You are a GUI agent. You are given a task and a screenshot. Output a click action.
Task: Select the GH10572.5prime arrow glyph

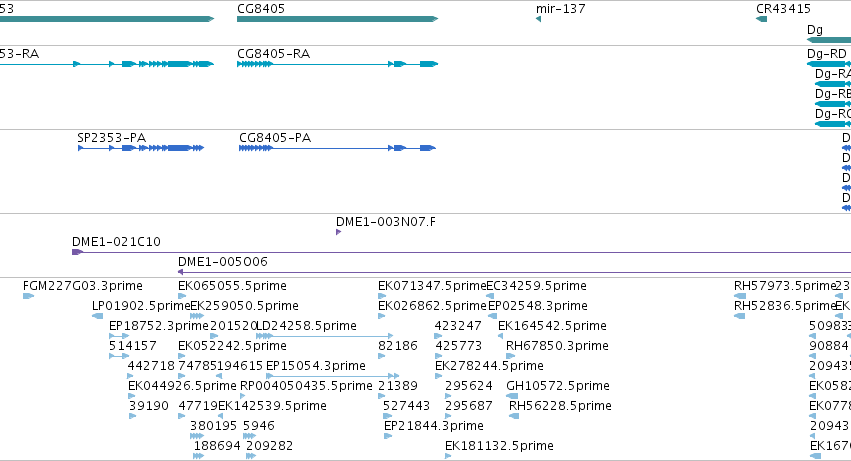click(512, 396)
